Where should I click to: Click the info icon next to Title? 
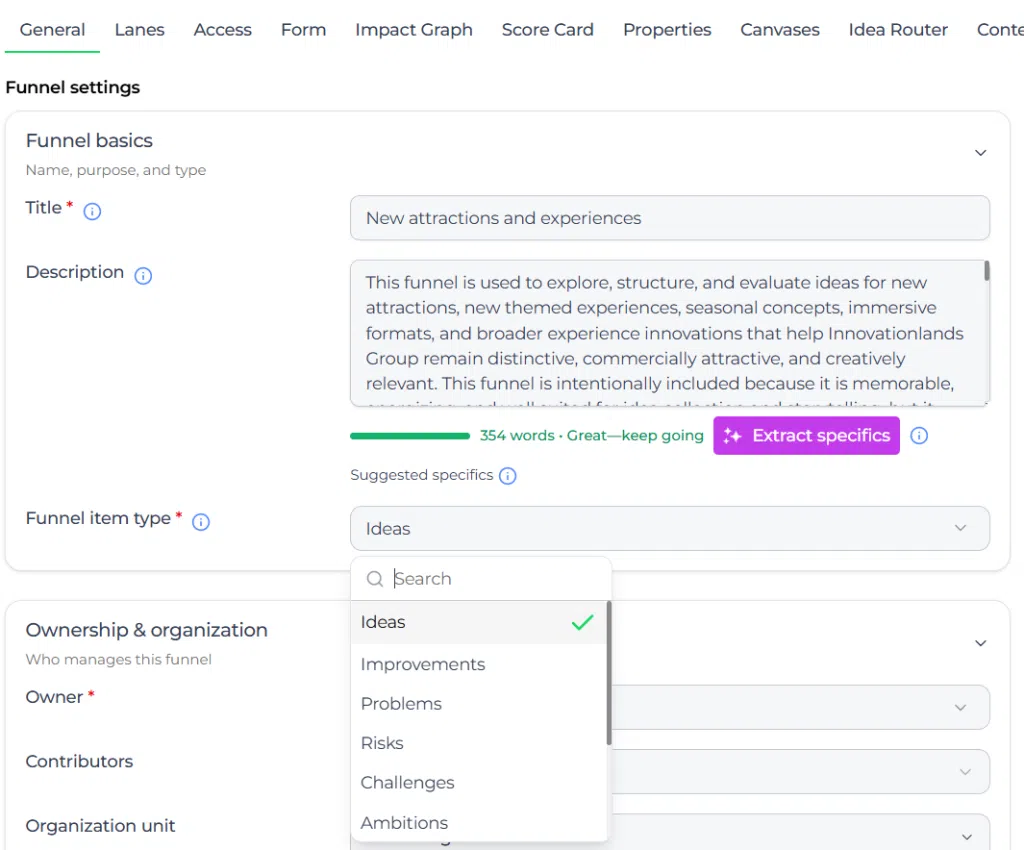92,211
